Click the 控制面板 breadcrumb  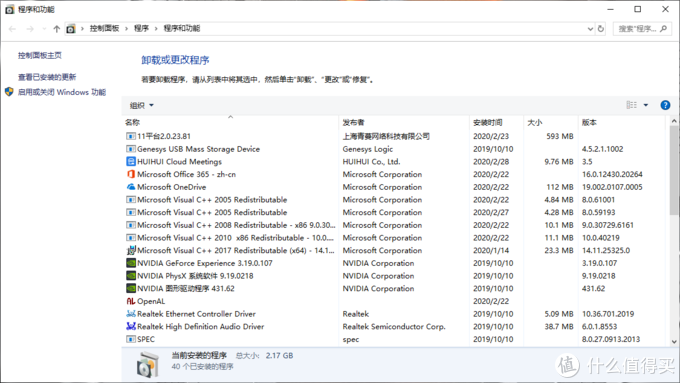pyautogui.click(x=105, y=28)
